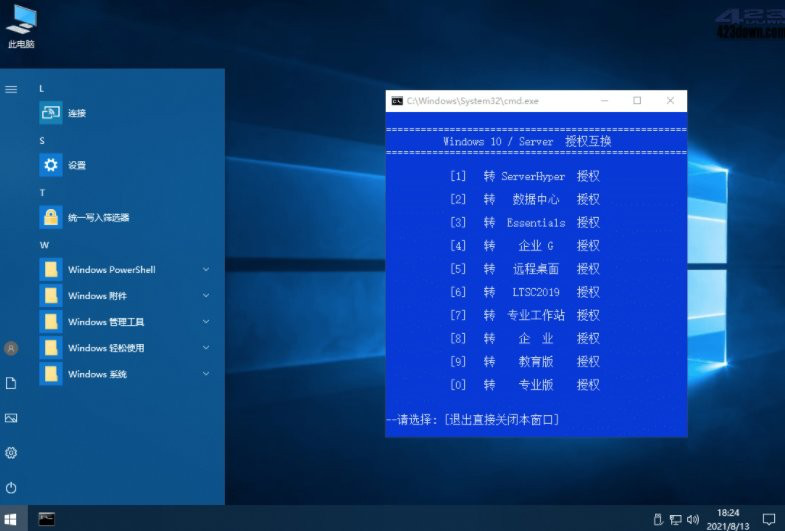
Task: Open Settings gear in Start sidebar
Action: tap(11, 453)
